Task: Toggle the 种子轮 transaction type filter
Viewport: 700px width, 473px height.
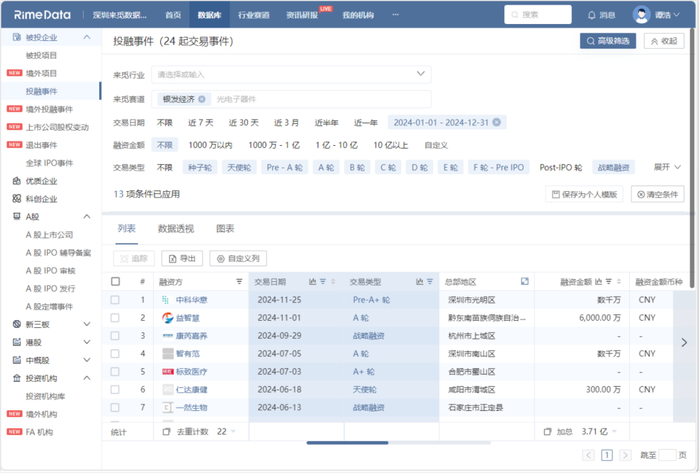Action: (200, 167)
